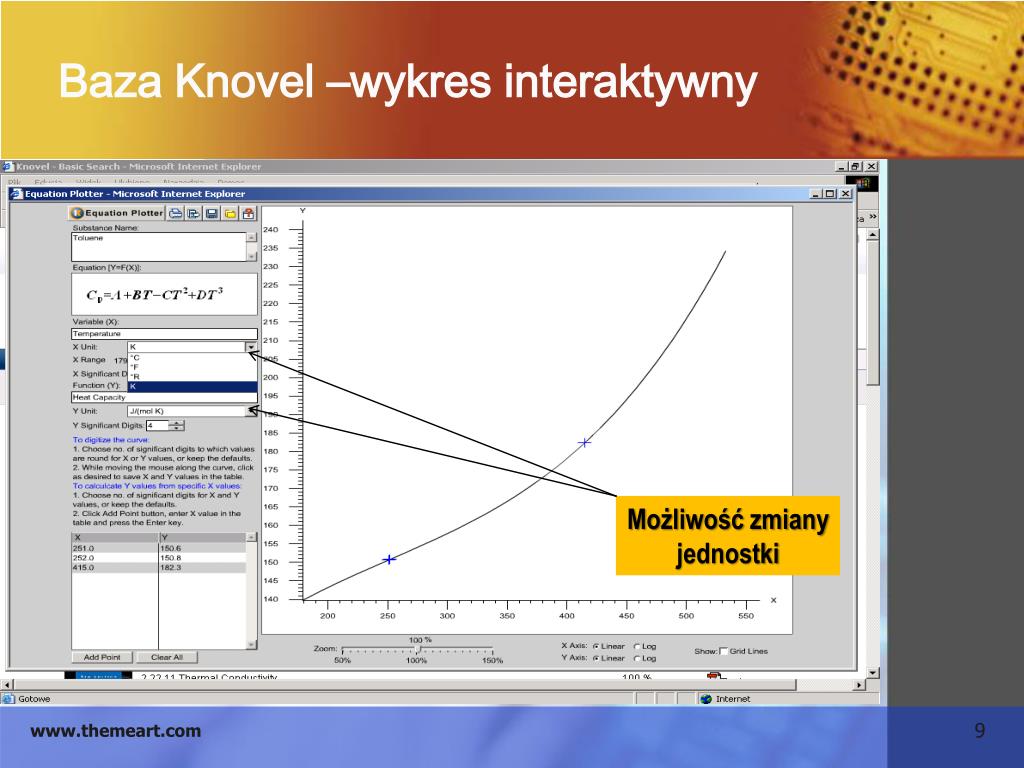
Task: Click the X column header in data table
Action: (x=115, y=538)
